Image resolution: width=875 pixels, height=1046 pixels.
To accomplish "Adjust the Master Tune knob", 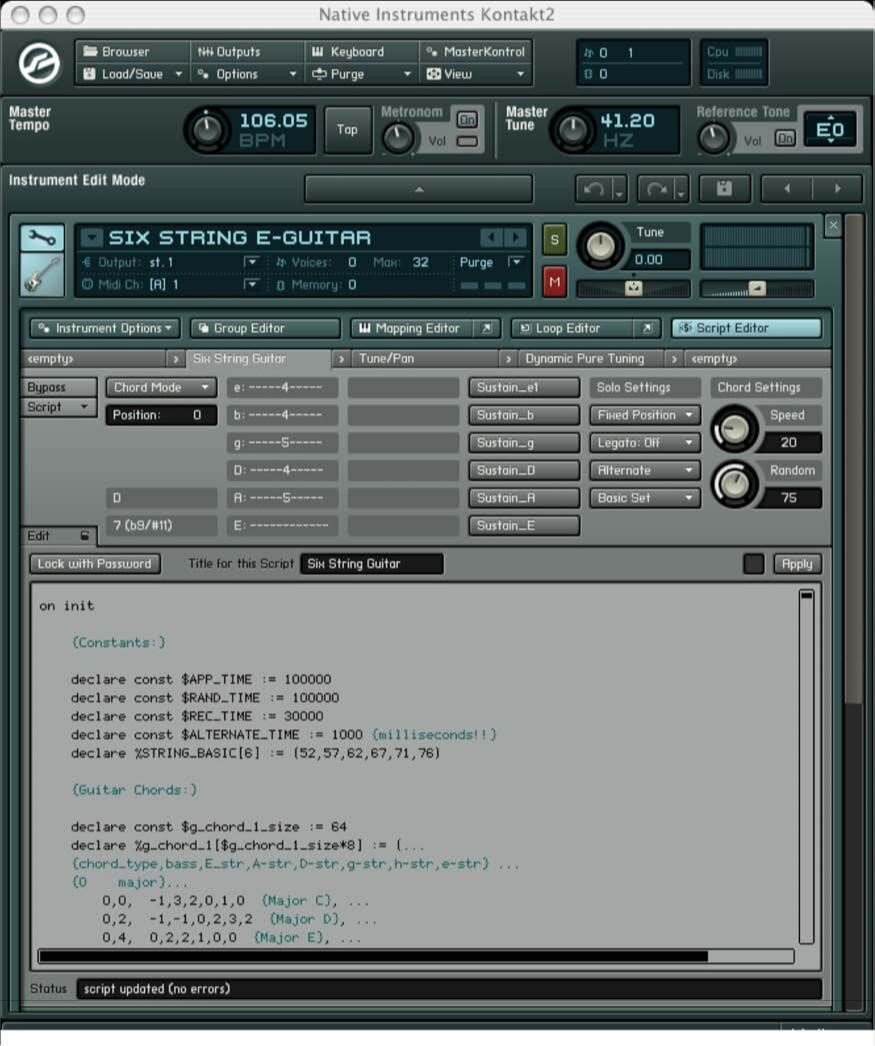I will point(573,130).
